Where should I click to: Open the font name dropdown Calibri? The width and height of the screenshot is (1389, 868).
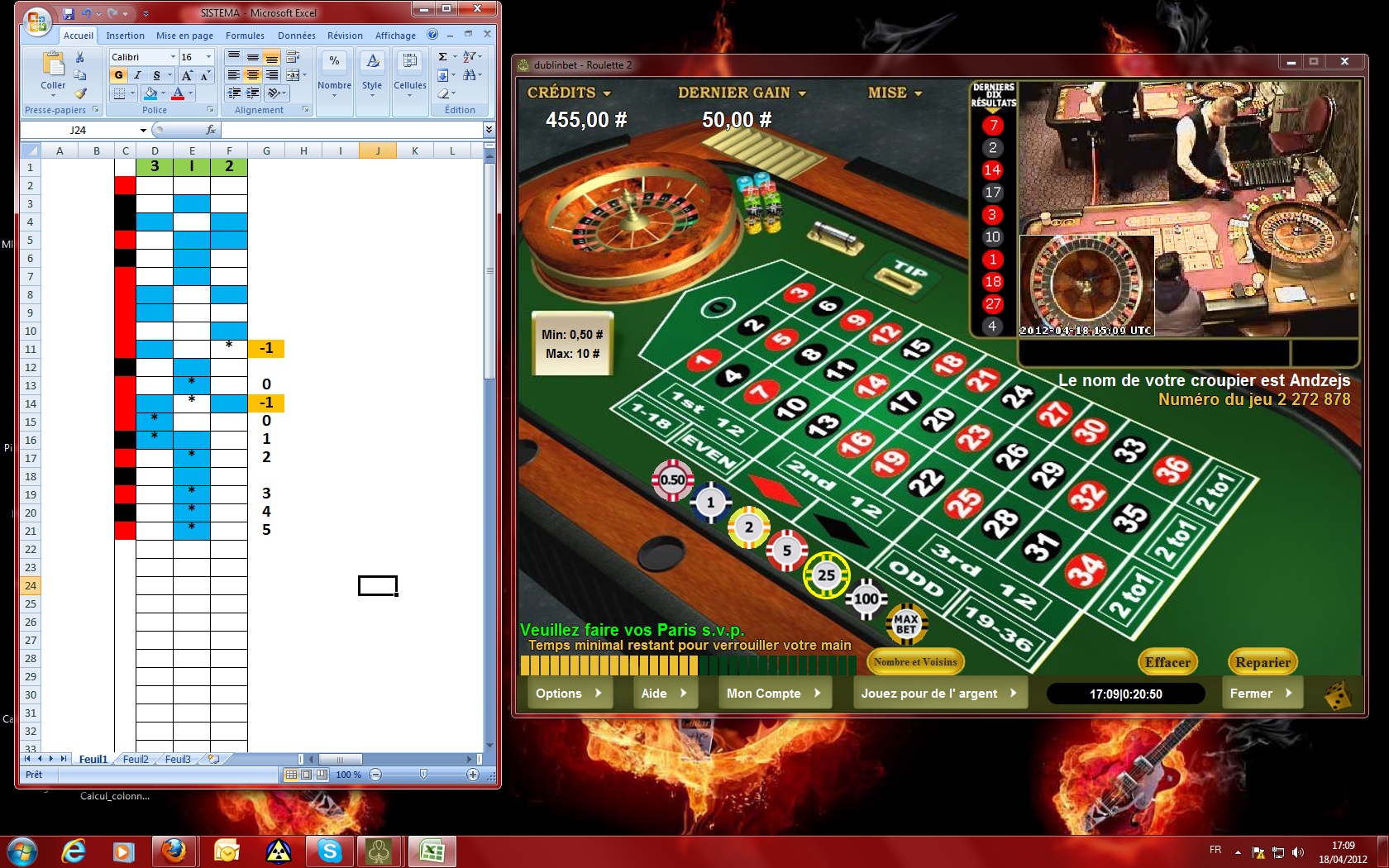(x=173, y=57)
